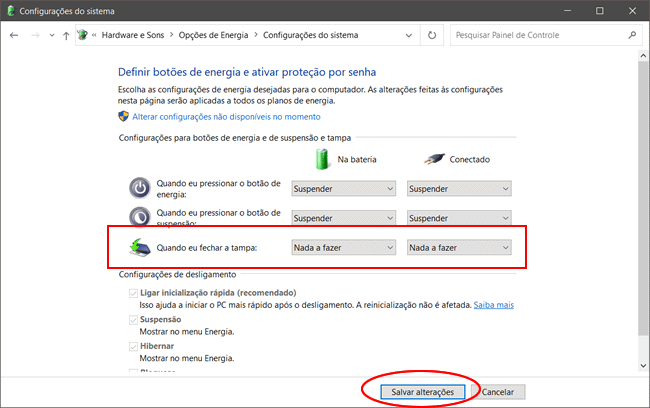Click the sleep button icon

point(141,217)
